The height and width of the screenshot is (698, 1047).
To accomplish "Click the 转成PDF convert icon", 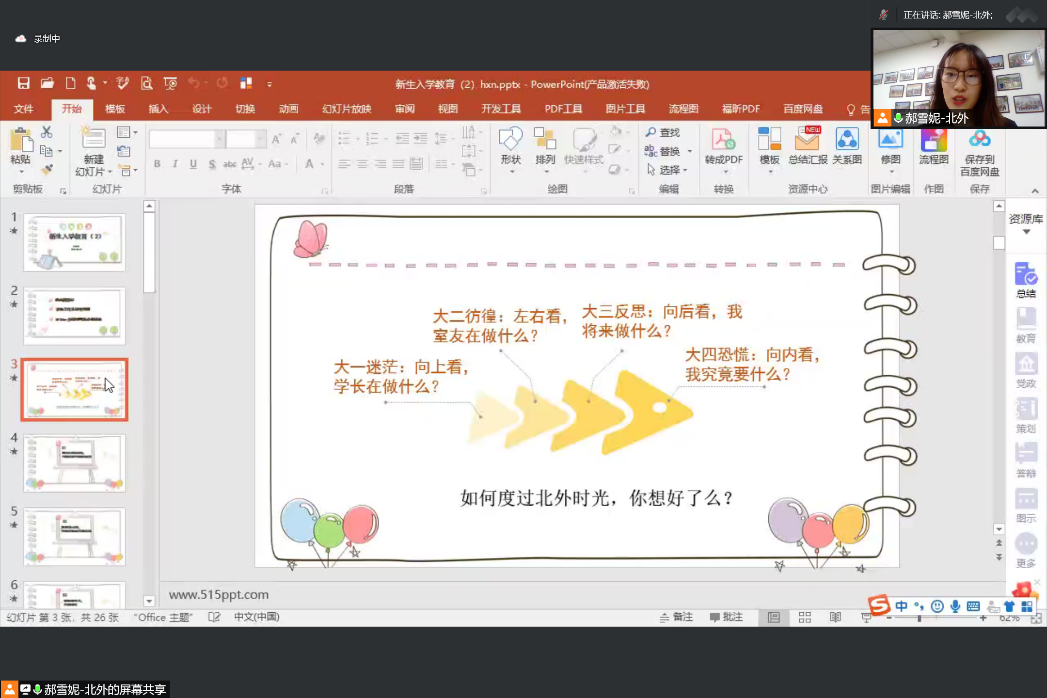I will click(x=723, y=146).
